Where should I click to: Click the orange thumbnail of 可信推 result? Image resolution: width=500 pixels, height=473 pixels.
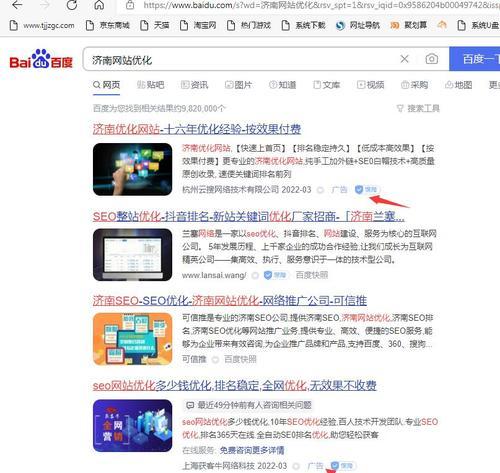(x=133, y=339)
